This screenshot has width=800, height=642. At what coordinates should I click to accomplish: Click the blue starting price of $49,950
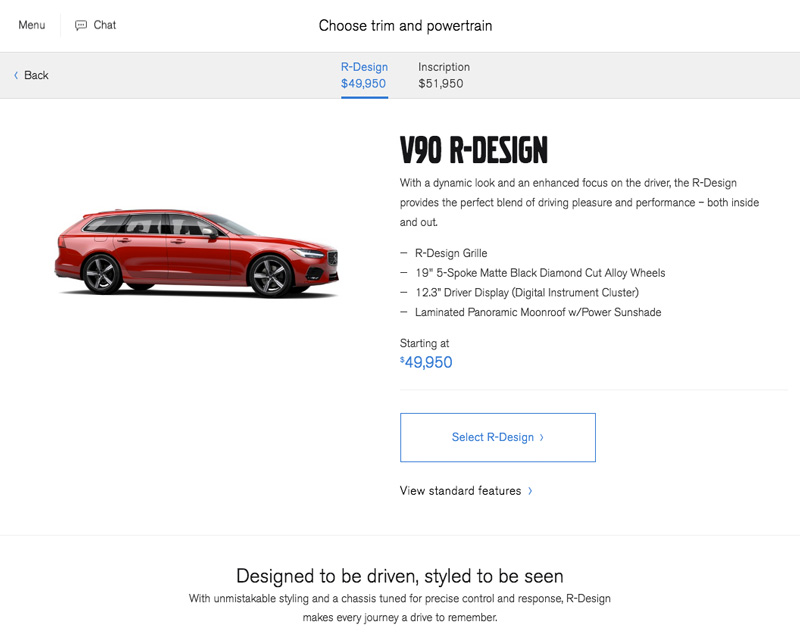click(x=424, y=362)
